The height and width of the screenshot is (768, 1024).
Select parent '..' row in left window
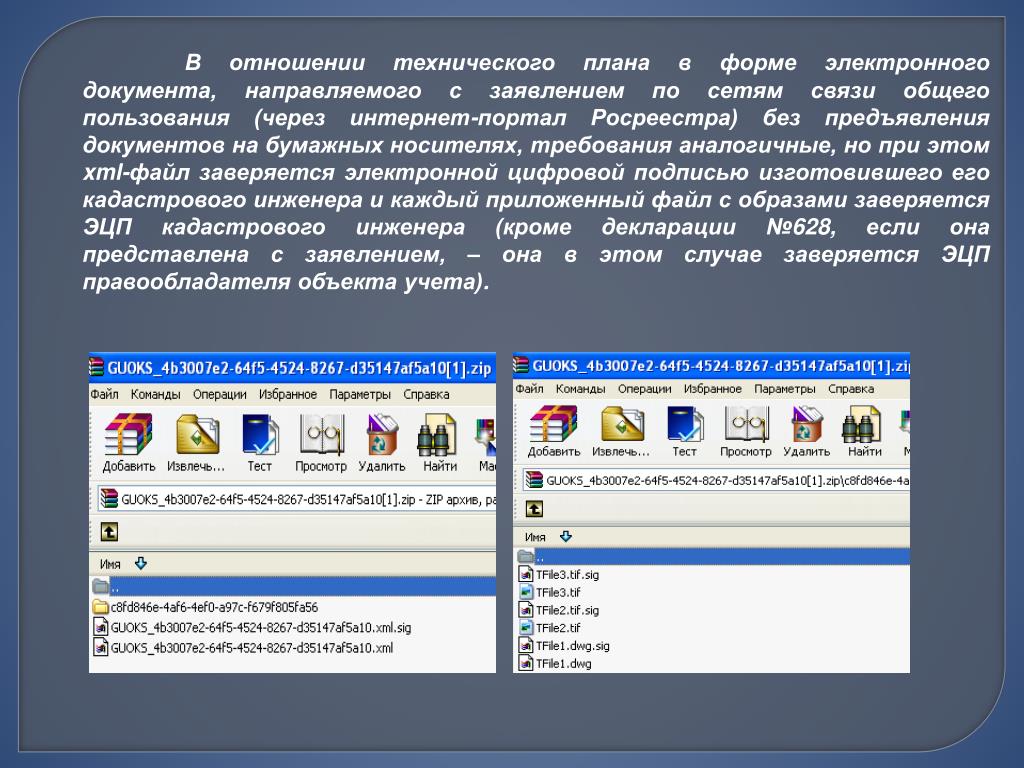tap(293, 586)
